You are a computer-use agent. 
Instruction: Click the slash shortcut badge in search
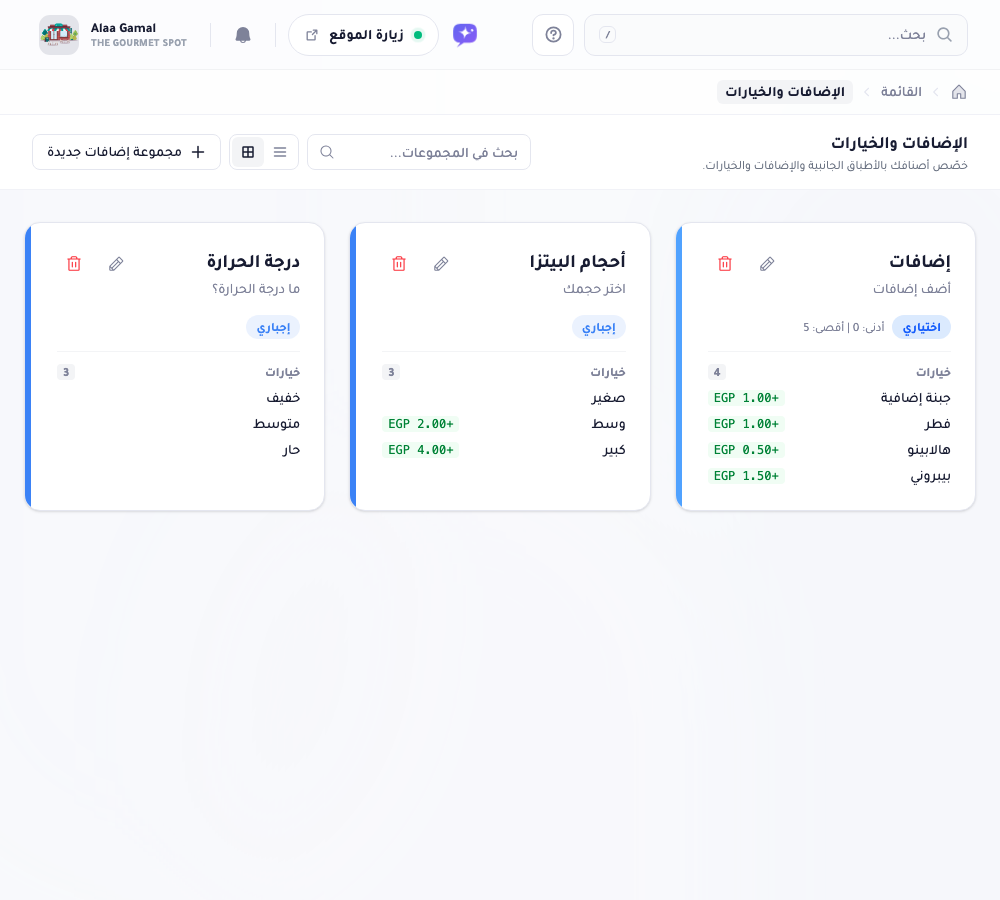click(607, 35)
